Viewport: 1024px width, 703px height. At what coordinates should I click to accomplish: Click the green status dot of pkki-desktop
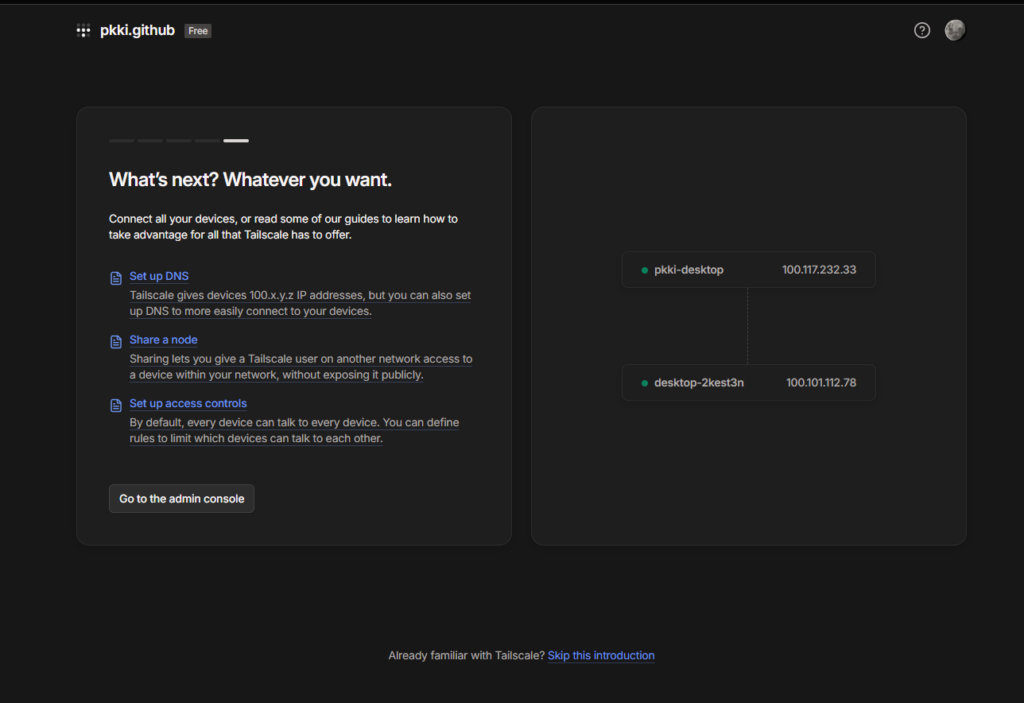click(645, 270)
